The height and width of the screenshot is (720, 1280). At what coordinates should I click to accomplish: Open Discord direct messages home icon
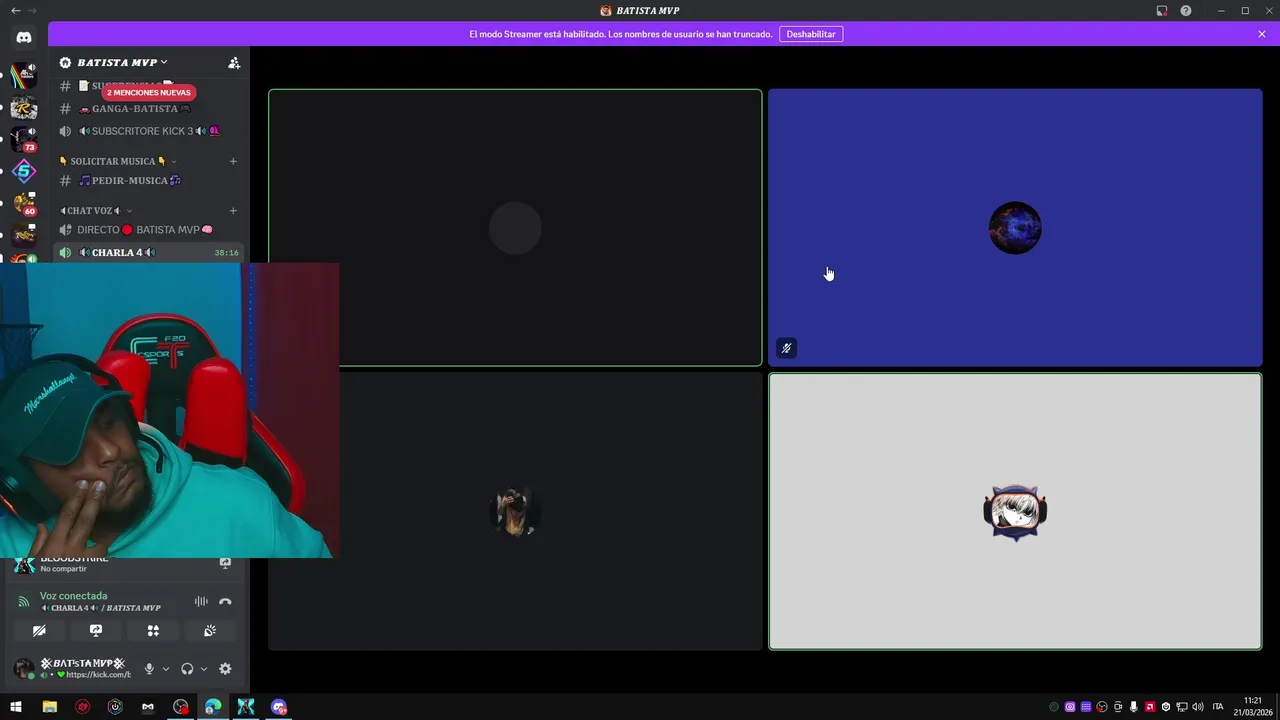point(24,37)
